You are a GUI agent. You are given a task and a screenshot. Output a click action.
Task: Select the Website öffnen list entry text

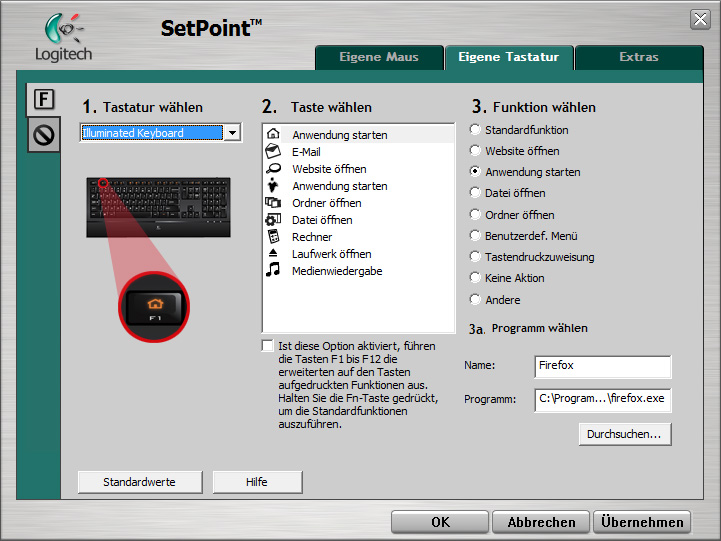(329, 169)
